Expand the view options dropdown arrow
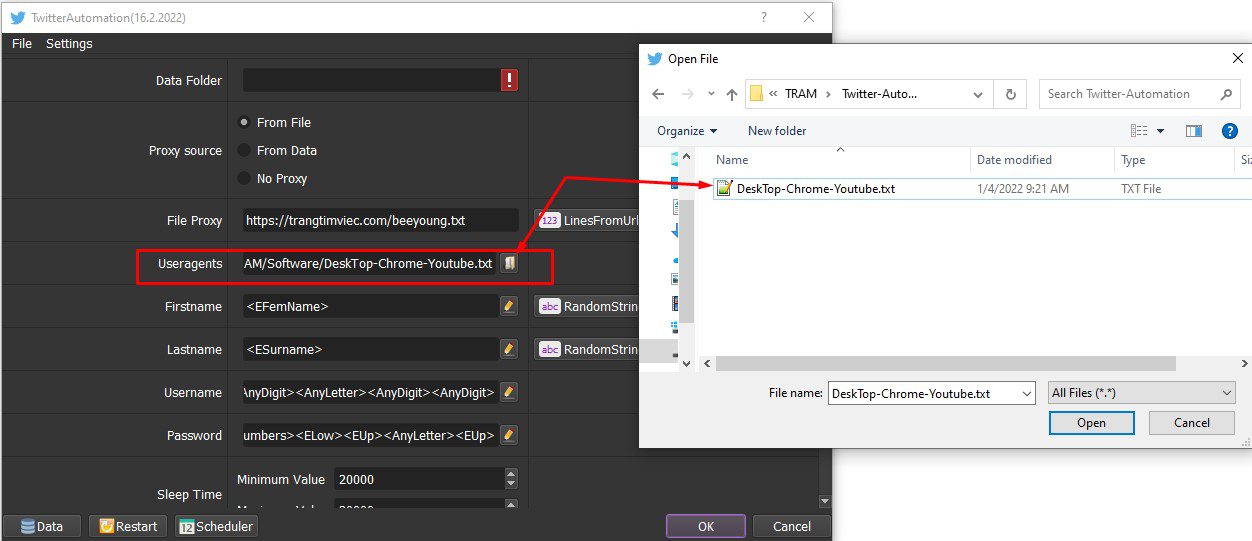 coord(1161,131)
